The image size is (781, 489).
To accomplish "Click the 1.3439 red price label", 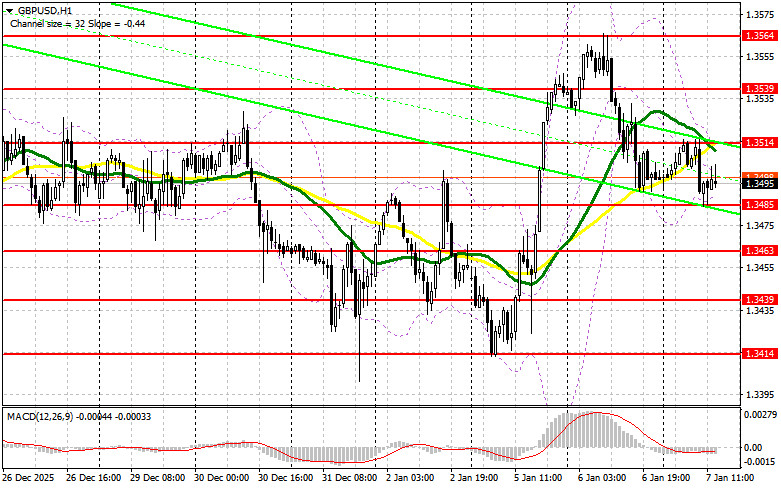I will [x=760, y=299].
